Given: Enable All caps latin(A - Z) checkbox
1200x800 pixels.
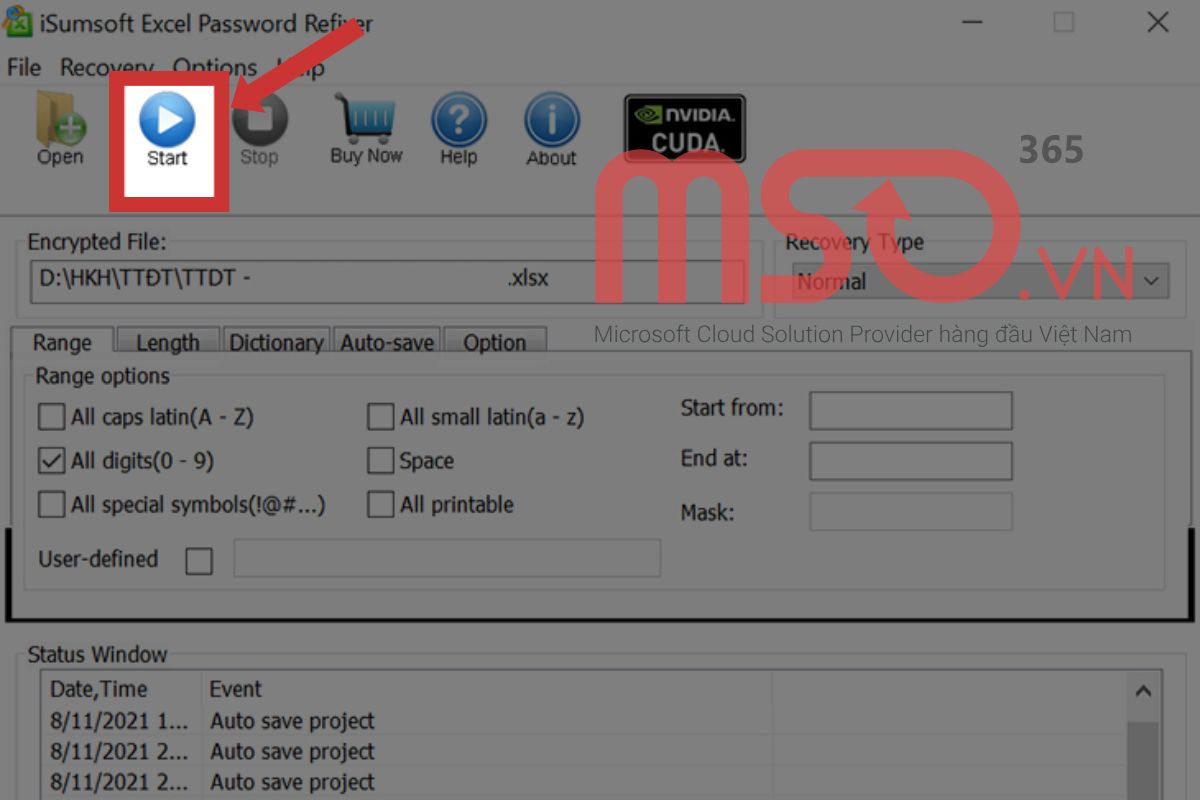Looking at the screenshot, I should coord(51,416).
